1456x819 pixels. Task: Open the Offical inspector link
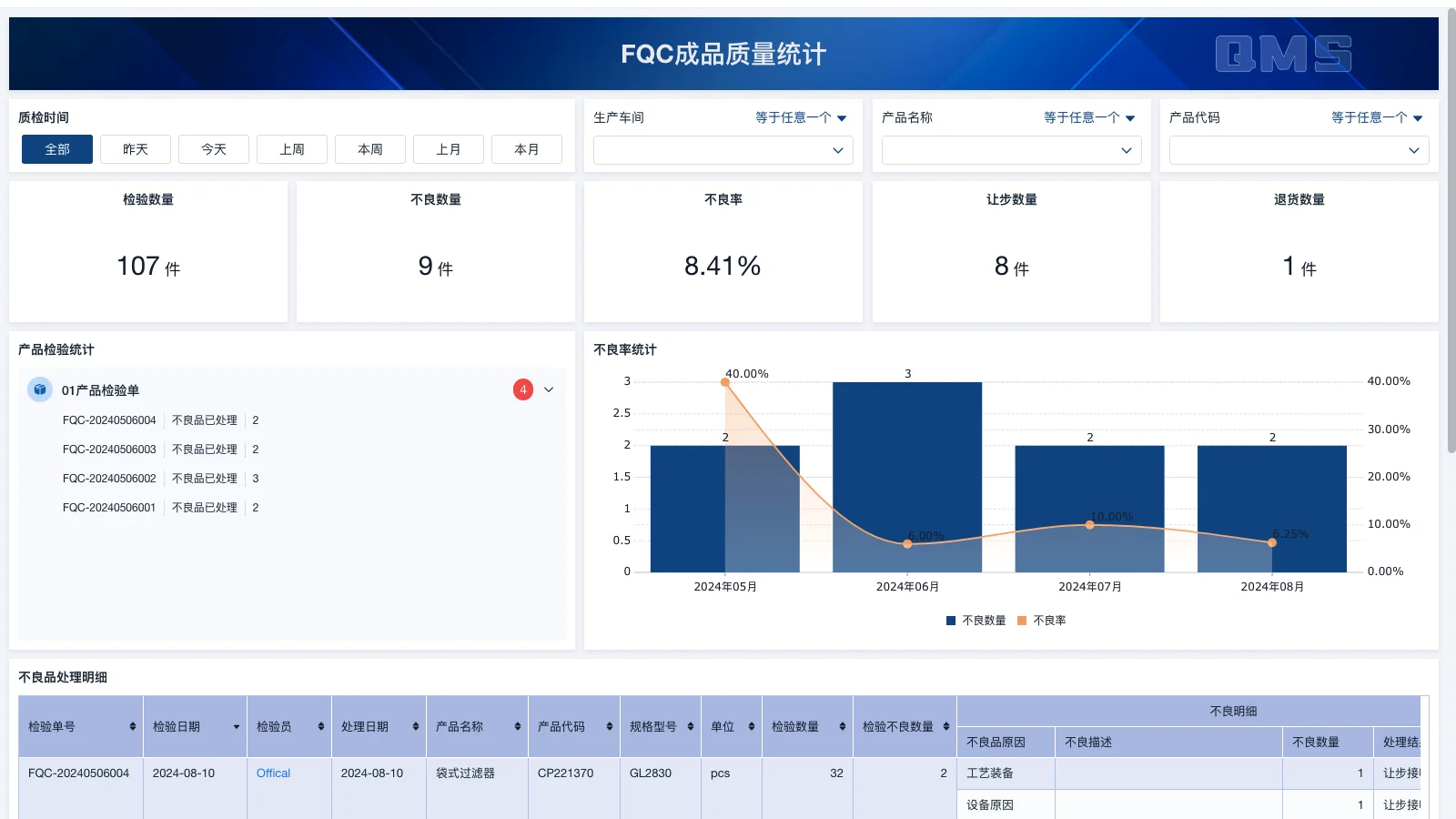coord(273,773)
